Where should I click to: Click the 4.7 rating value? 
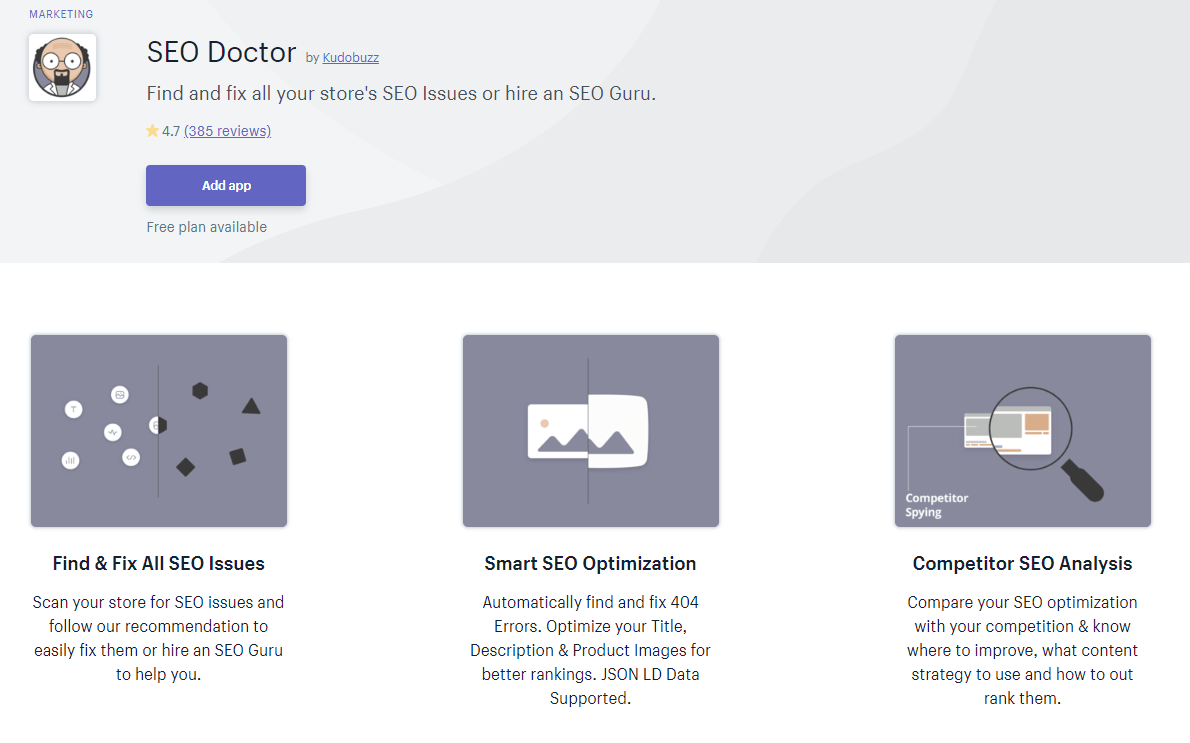[171, 131]
